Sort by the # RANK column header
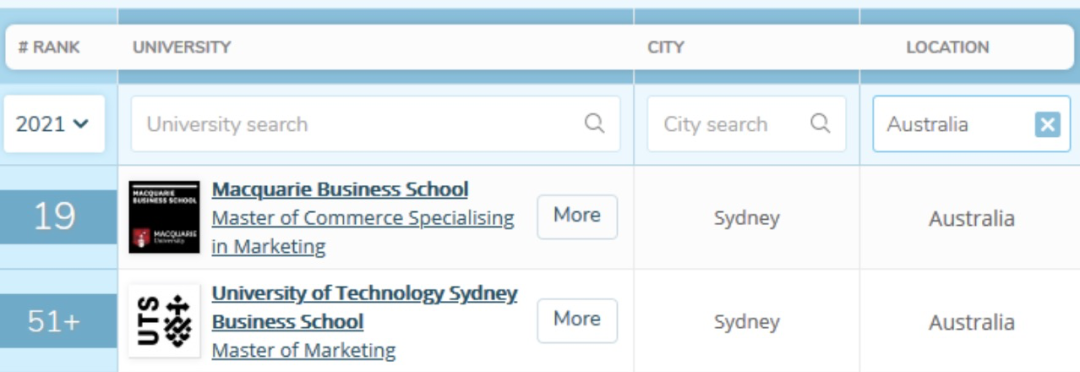The height and width of the screenshot is (372, 1080). [48, 48]
